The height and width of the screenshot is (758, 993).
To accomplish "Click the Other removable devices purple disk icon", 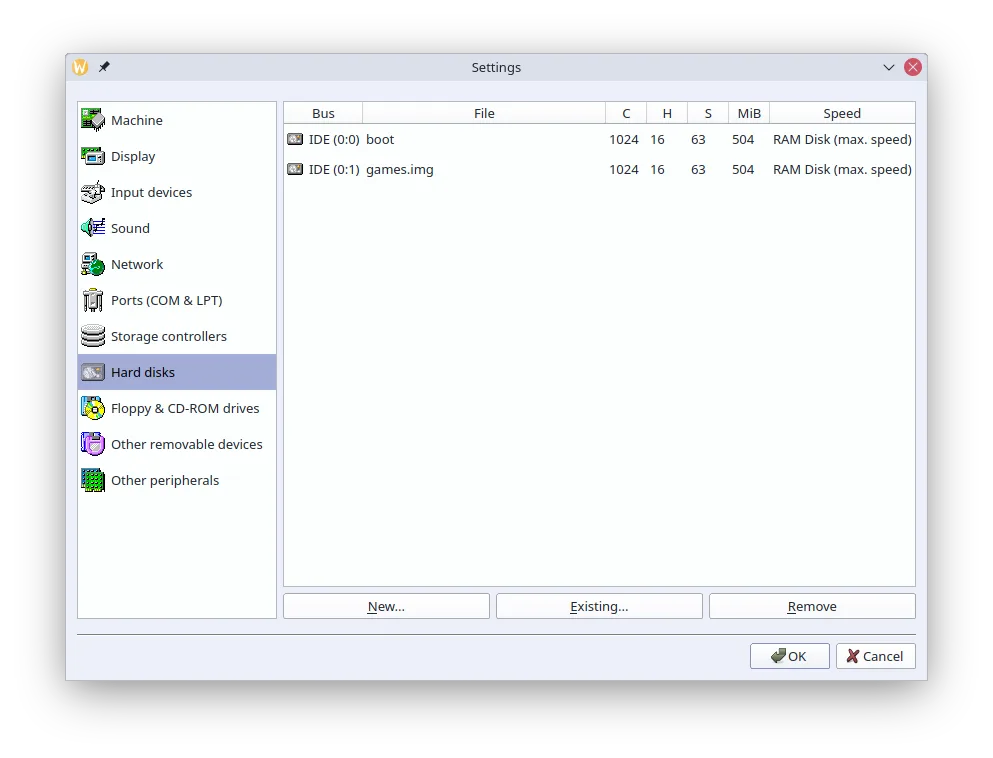I will pyautogui.click(x=93, y=444).
